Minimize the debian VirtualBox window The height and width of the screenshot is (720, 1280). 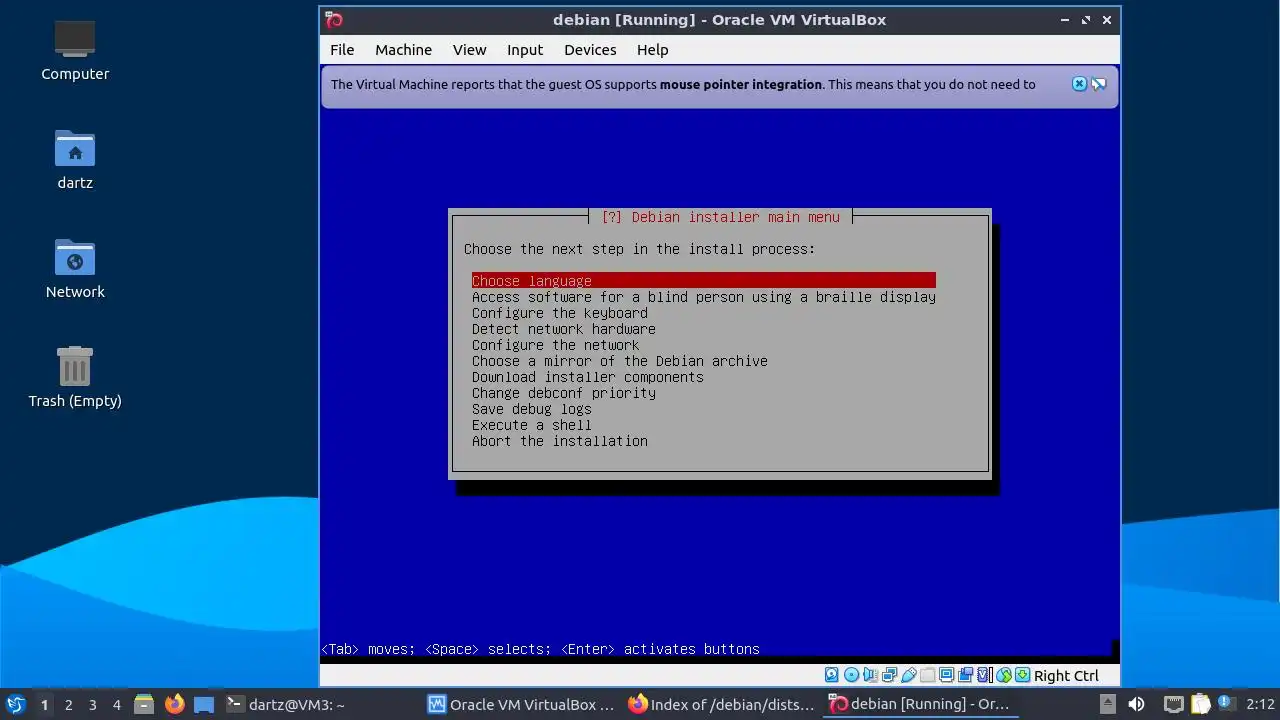tap(1067, 20)
